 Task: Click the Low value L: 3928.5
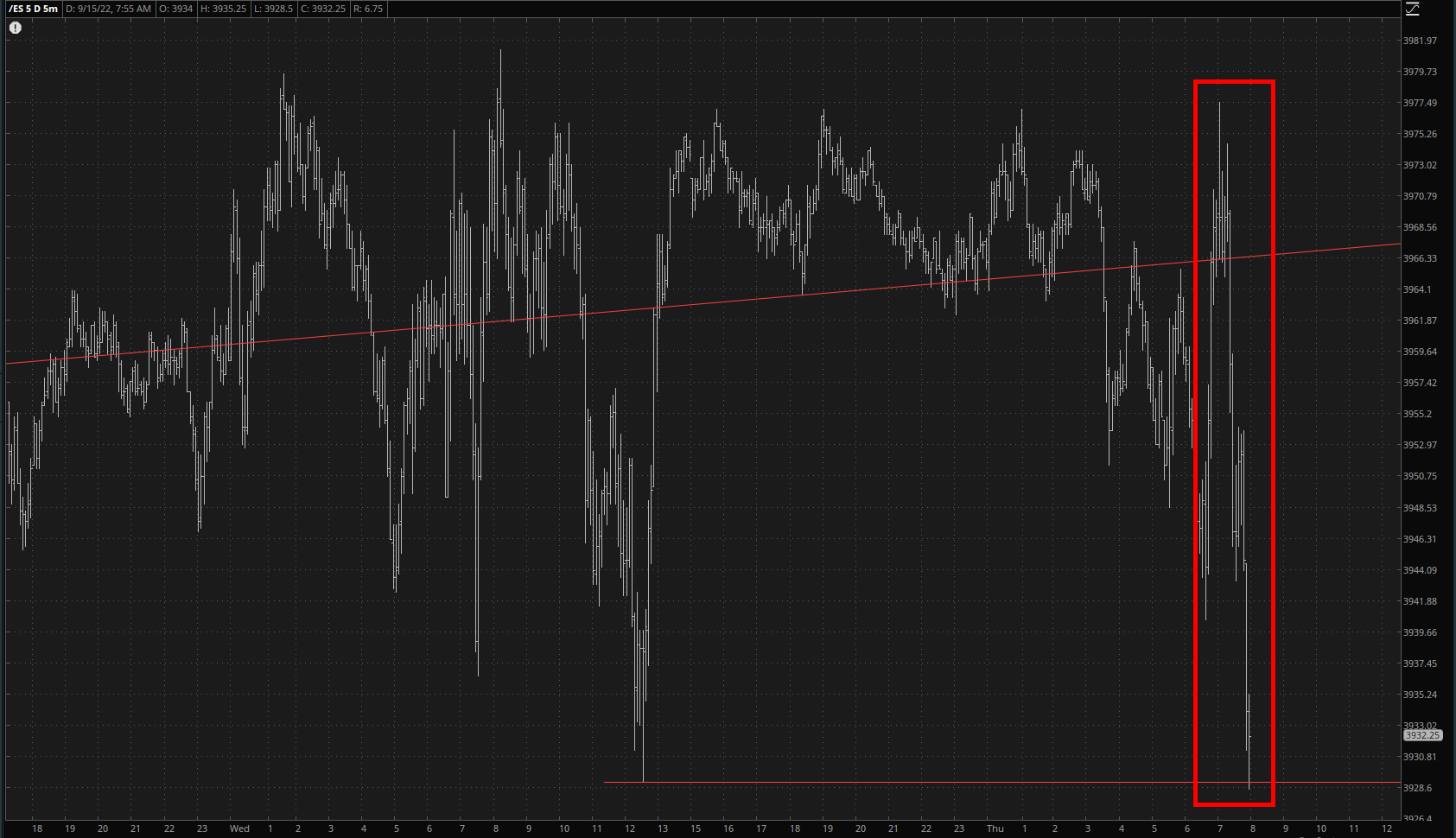(273, 9)
